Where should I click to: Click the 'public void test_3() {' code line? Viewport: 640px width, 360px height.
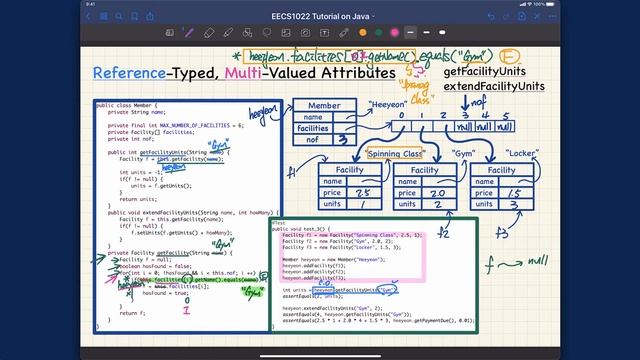click(x=301, y=229)
